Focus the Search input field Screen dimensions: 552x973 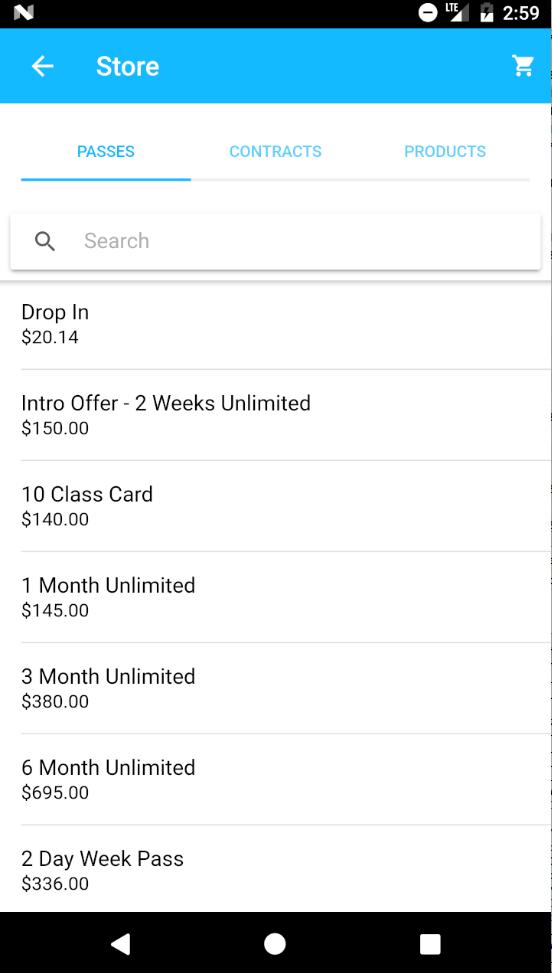click(275, 241)
